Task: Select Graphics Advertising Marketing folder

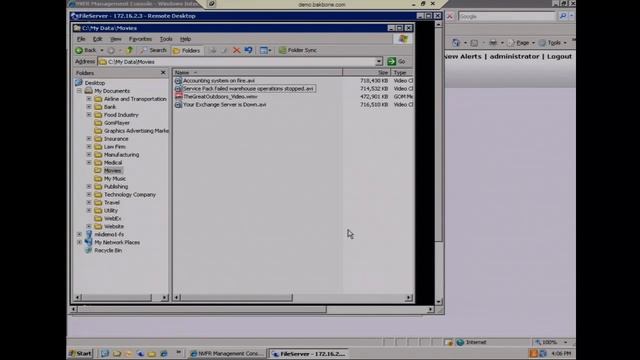Action: click(x=136, y=131)
